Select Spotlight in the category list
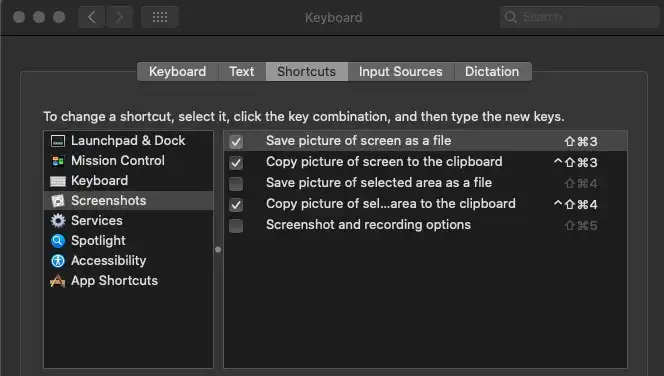This screenshot has height=376, width=664. (x=128, y=241)
